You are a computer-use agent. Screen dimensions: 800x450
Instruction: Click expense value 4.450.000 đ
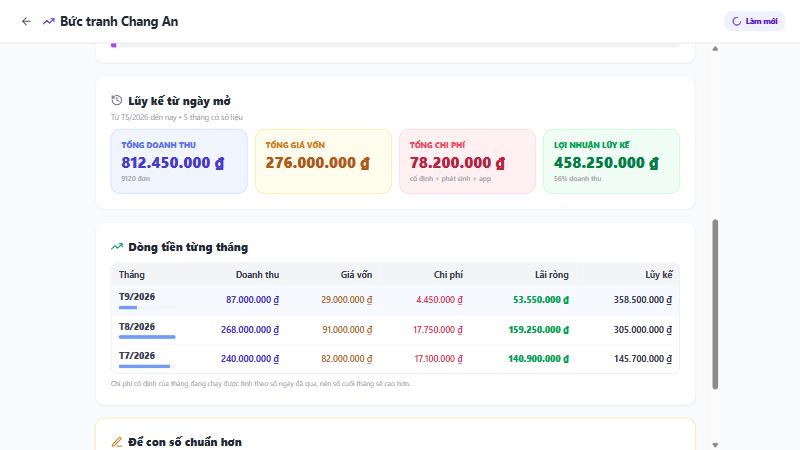click(x=439, y=299)
